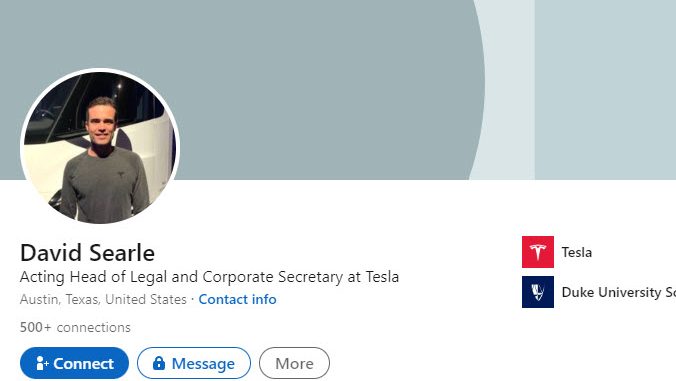676x381 pixels.
Task: Select the Acting Head of Legal headline
Action: 209,277
